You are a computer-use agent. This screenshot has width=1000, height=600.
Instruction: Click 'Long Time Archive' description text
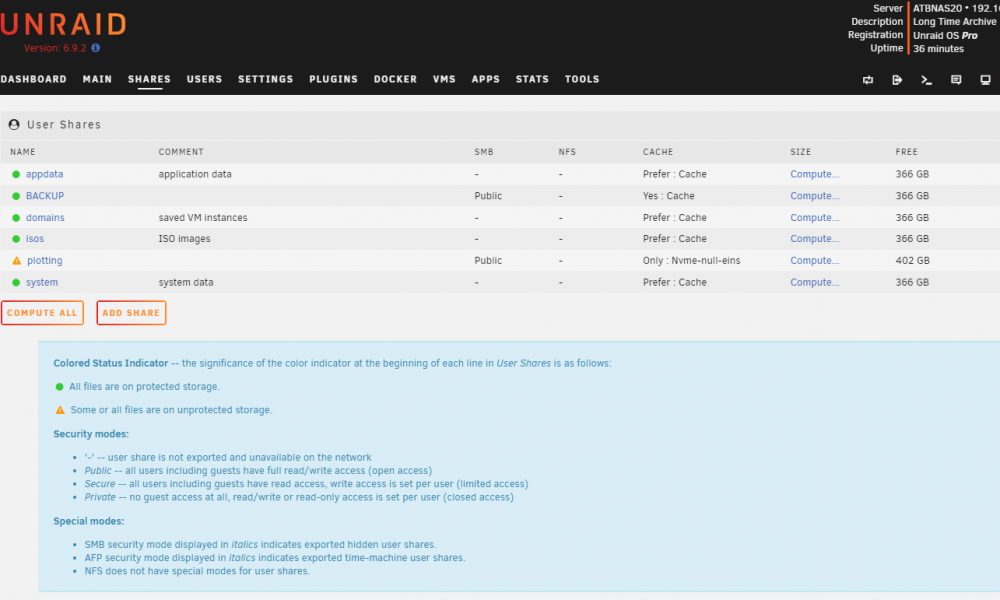tap(955, 22)
